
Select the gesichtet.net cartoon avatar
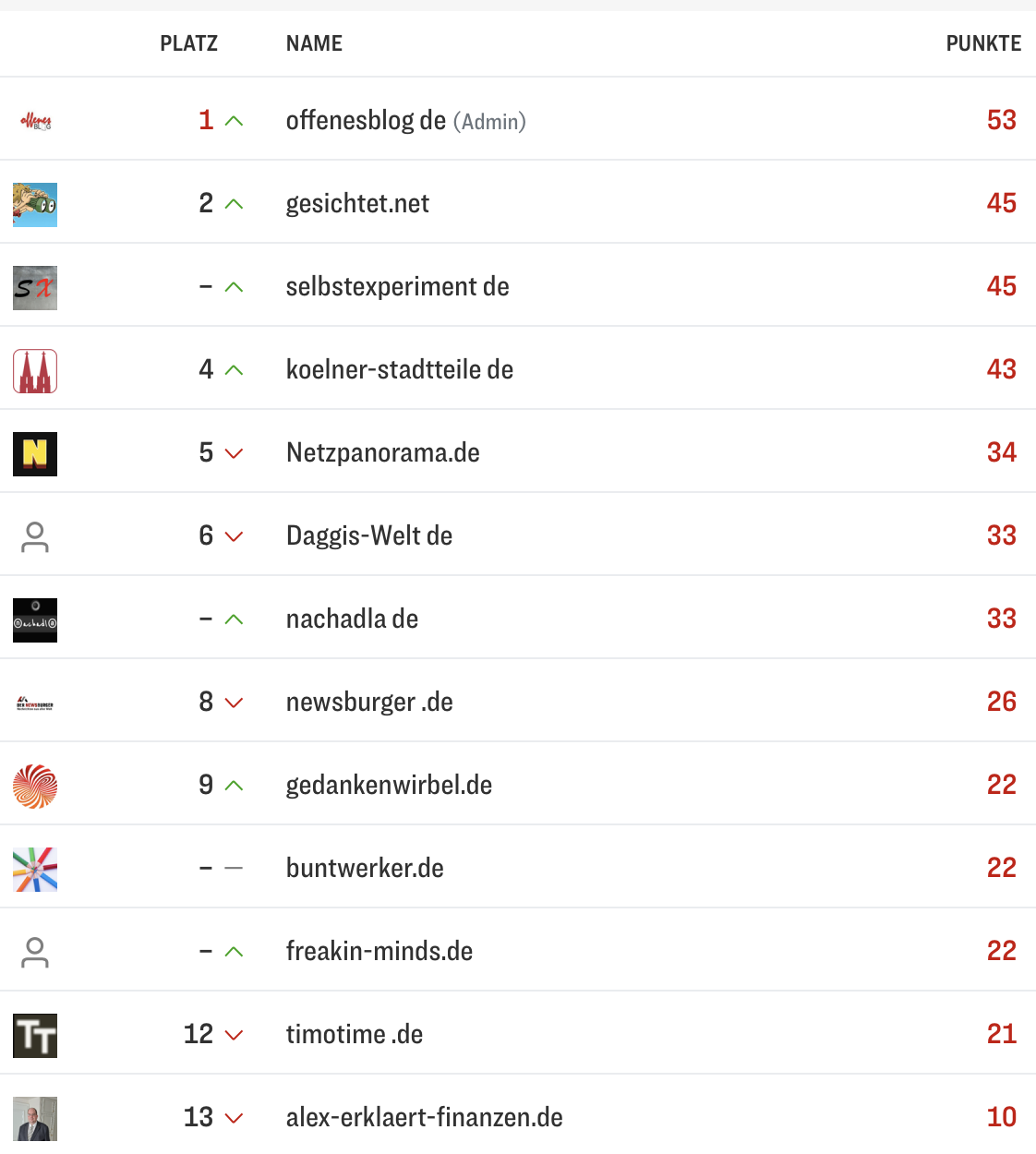pos(34,204)
